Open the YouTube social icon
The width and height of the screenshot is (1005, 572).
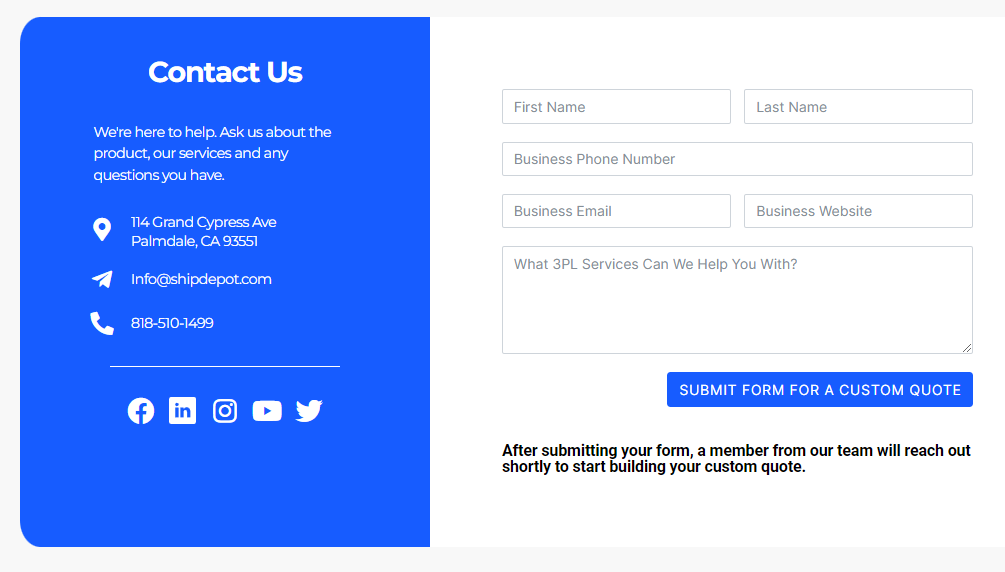267,411
